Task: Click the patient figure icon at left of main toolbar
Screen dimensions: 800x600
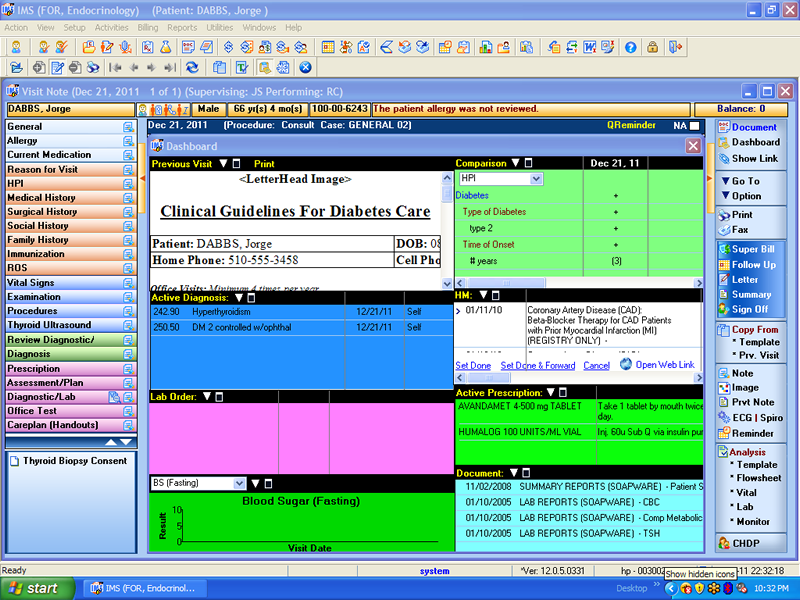Action: point(16,47)
